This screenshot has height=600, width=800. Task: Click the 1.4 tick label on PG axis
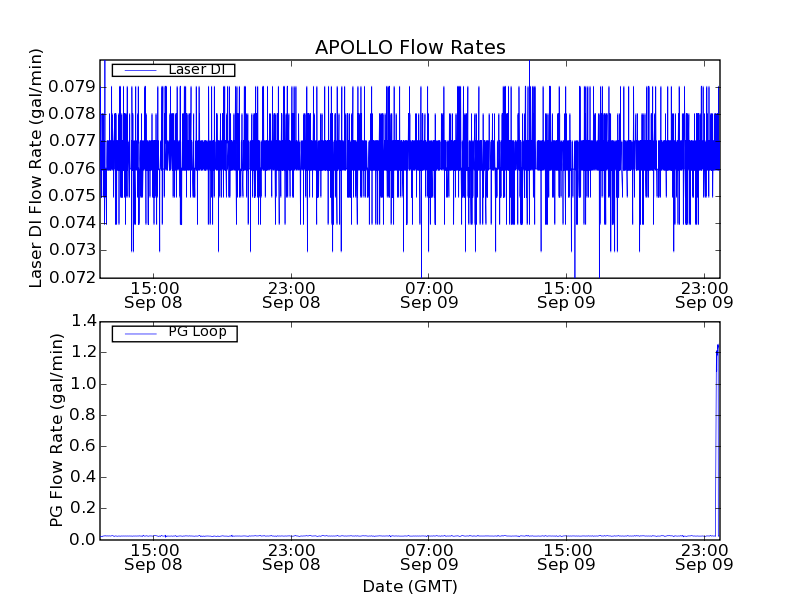coord(84,321)
